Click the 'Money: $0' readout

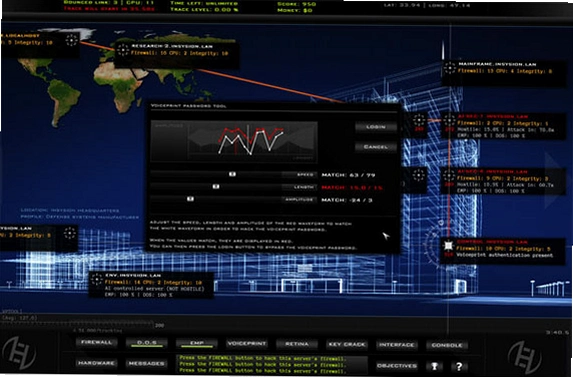[x=295, y=10]
